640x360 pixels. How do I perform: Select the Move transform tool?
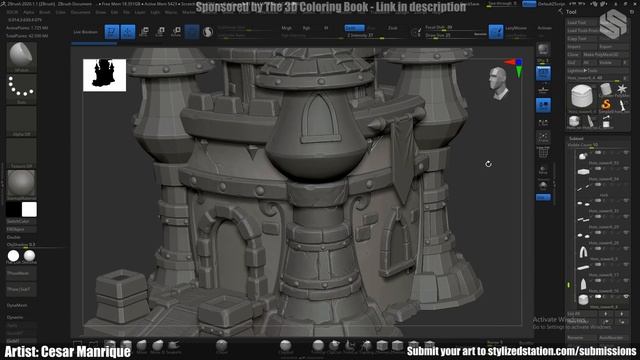click(x=144, y=32)
